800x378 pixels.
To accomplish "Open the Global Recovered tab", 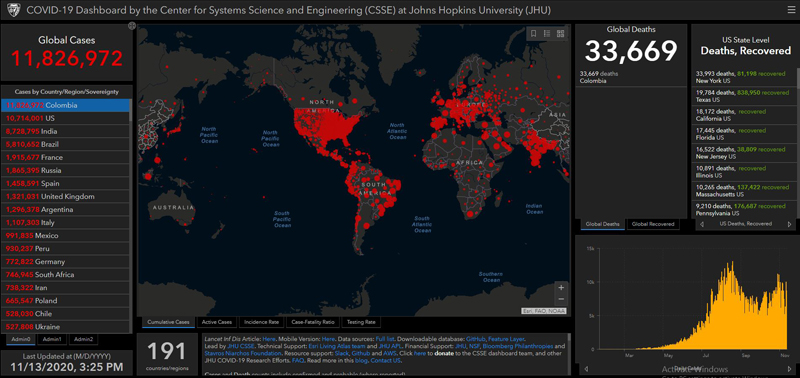I will tap(653, 224).
